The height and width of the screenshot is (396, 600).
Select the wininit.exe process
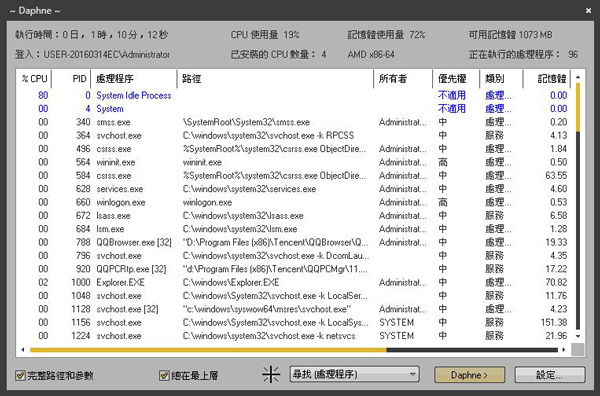(294, 162)
